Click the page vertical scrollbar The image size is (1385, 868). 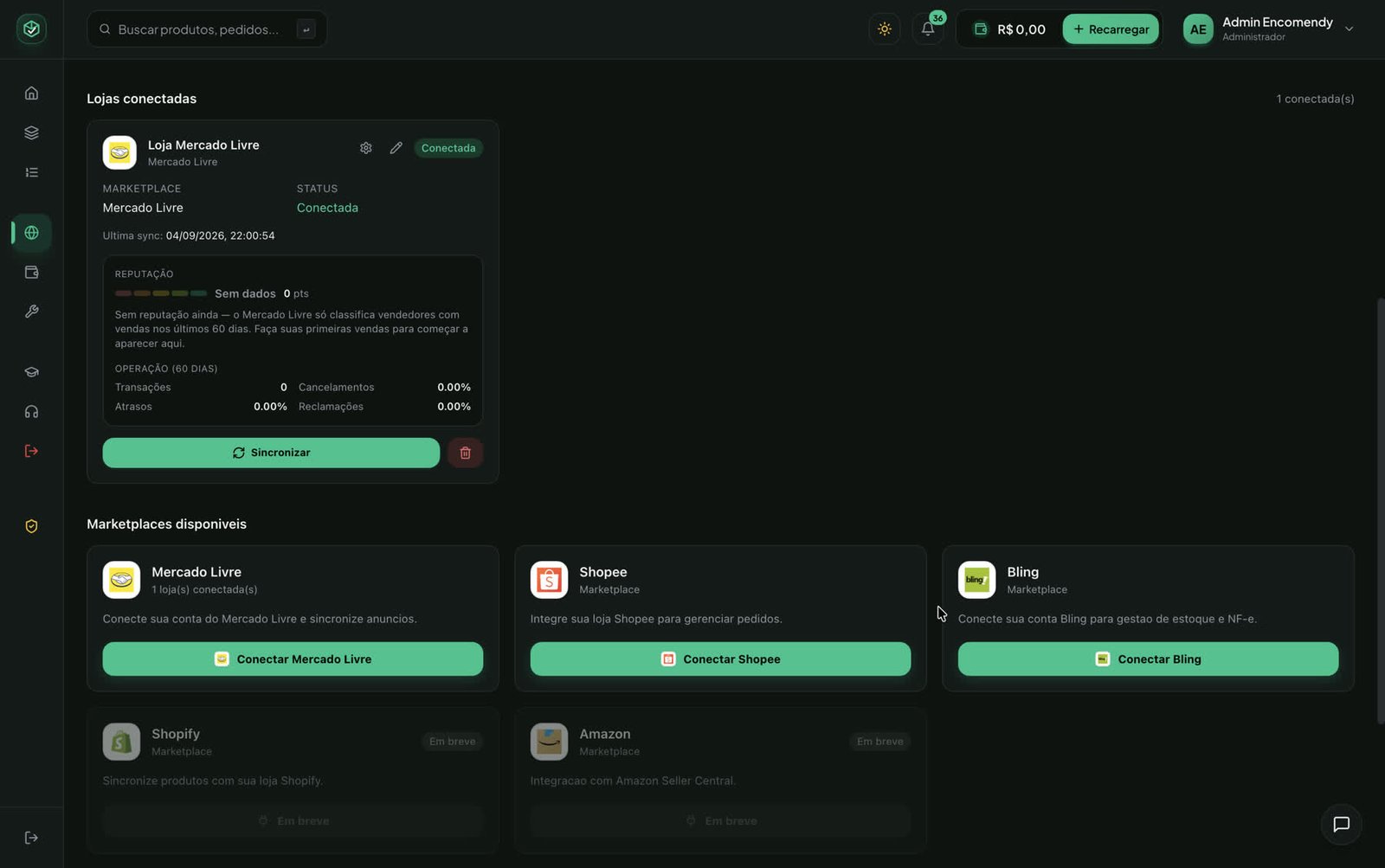(1381, 511)
